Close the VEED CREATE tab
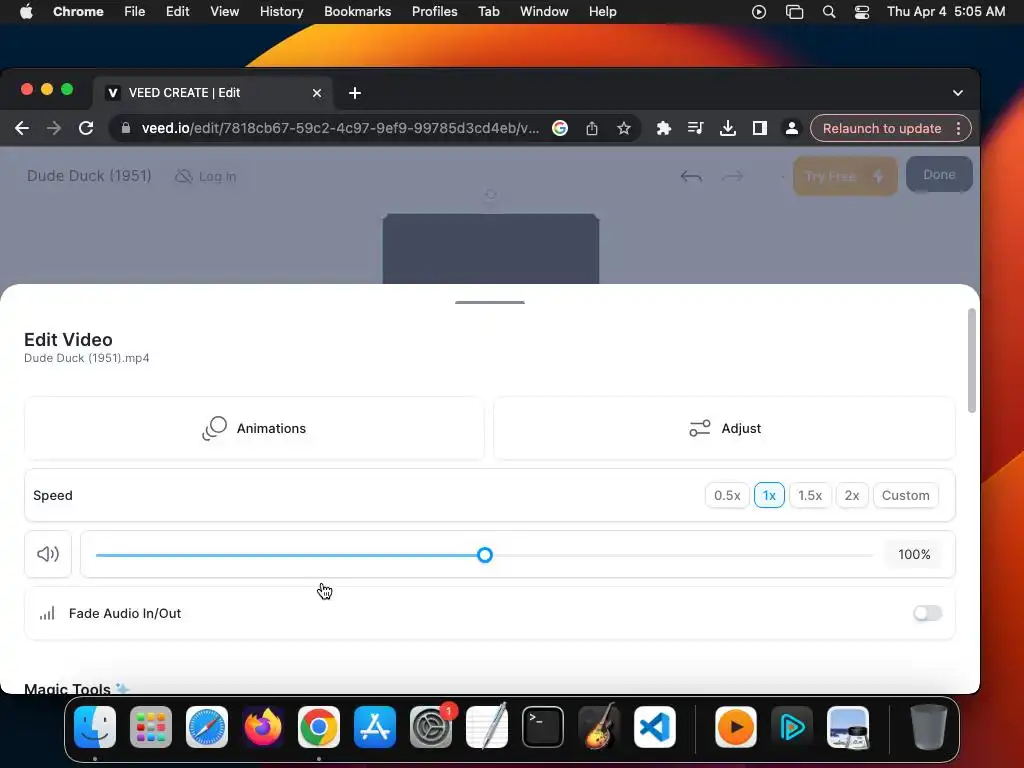The height and width of the screenshot is (768, 1024). (317, 93)
